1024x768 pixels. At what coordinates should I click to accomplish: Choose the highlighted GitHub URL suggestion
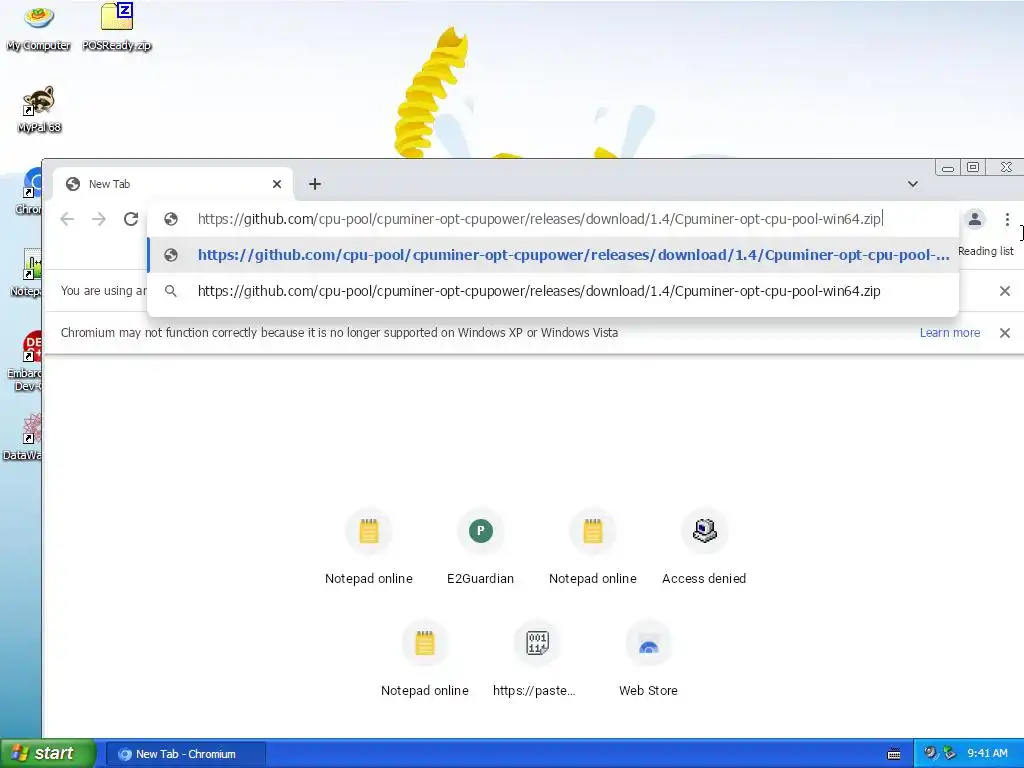pos(553,255)
